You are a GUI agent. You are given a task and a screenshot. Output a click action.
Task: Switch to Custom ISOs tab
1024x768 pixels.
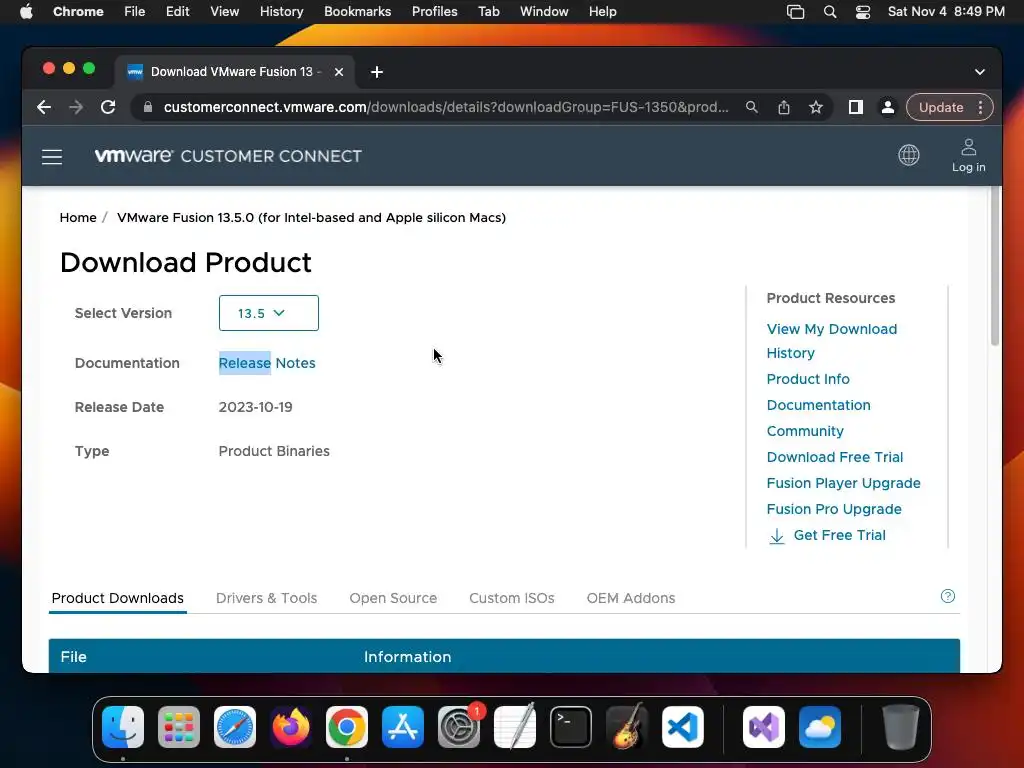(x=512, y=598)
